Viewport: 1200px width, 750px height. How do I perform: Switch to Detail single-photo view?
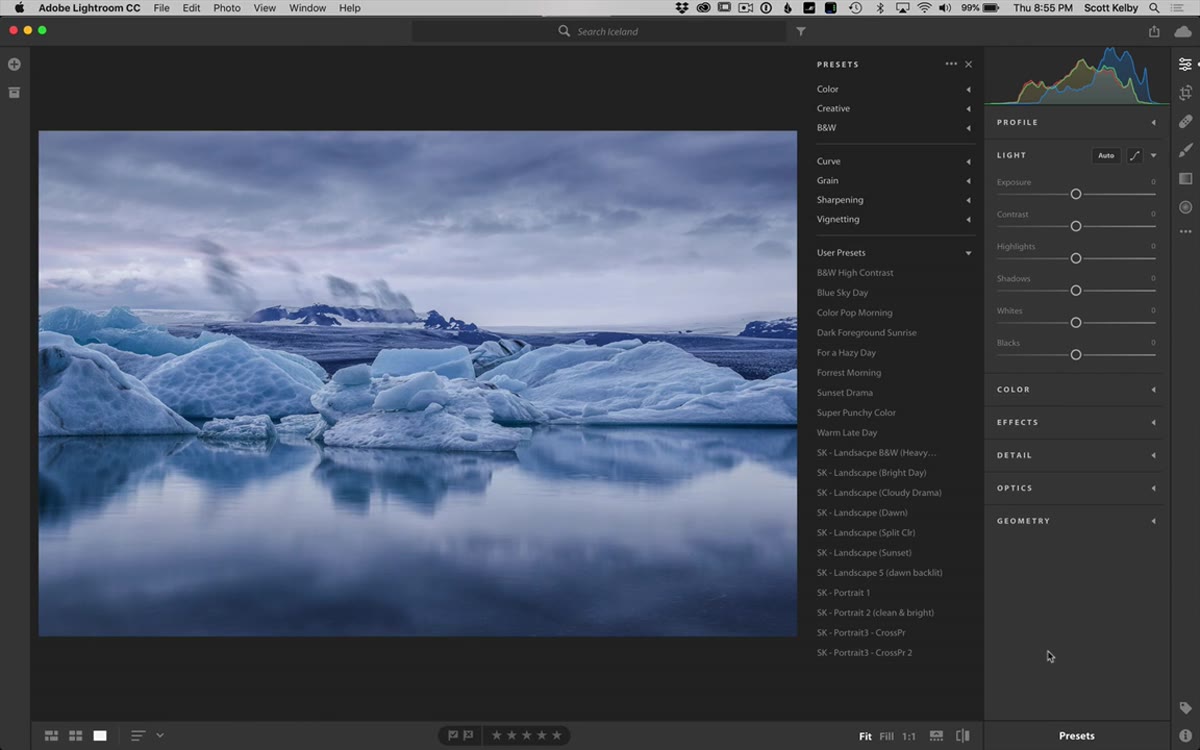click(100, 736)
